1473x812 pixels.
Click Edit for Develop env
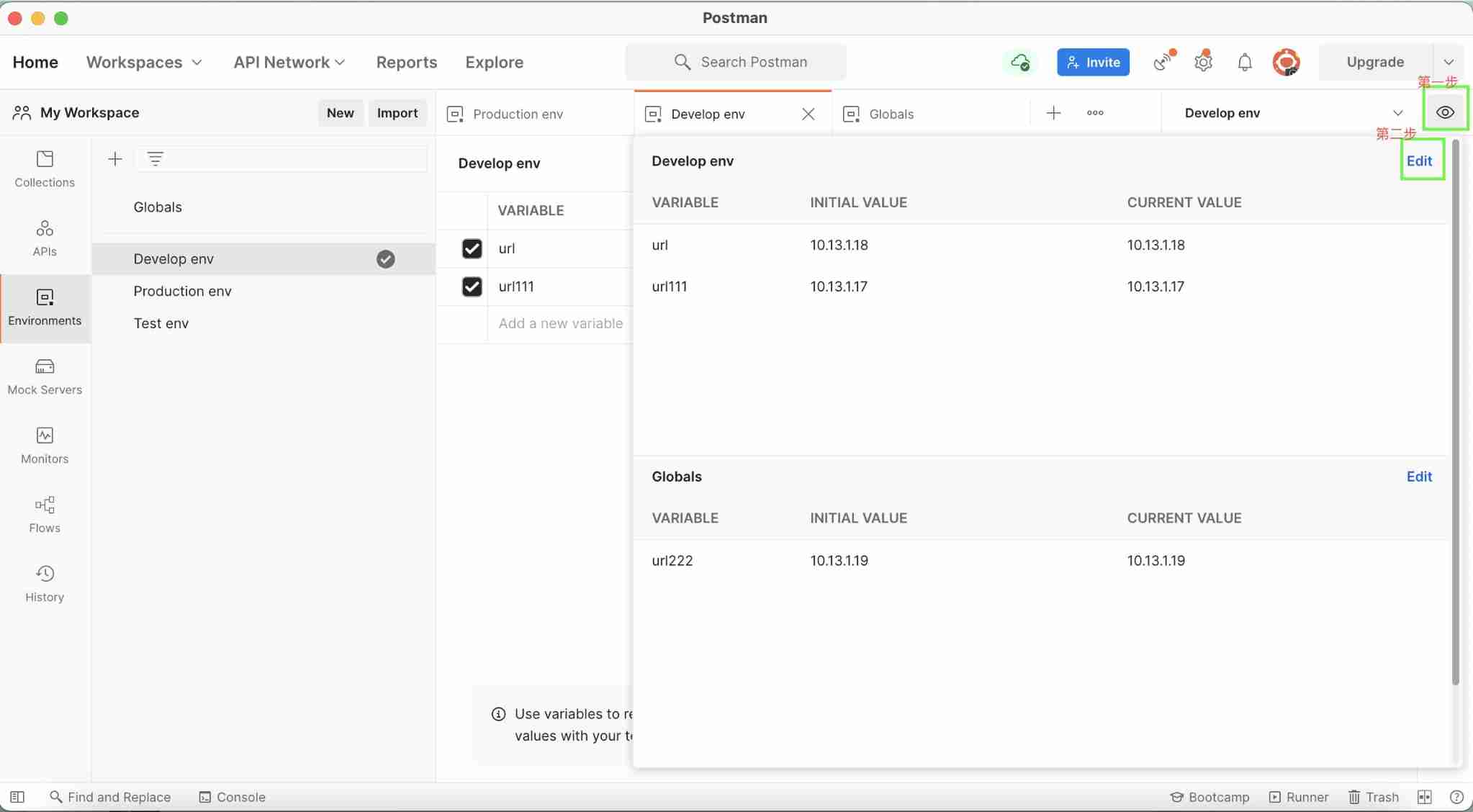1419,161
